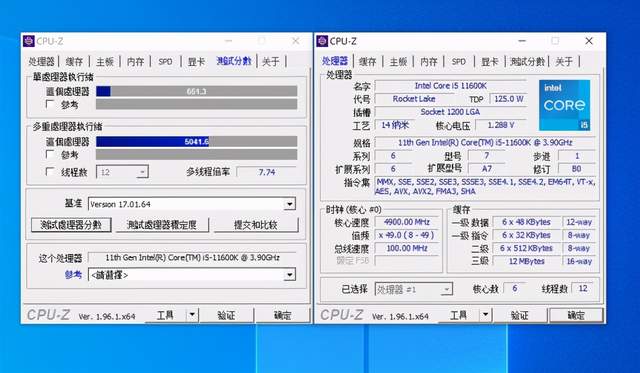The image size is (640, 373).
Task: Minimize the right CPU-Z window
Action: 522,41
